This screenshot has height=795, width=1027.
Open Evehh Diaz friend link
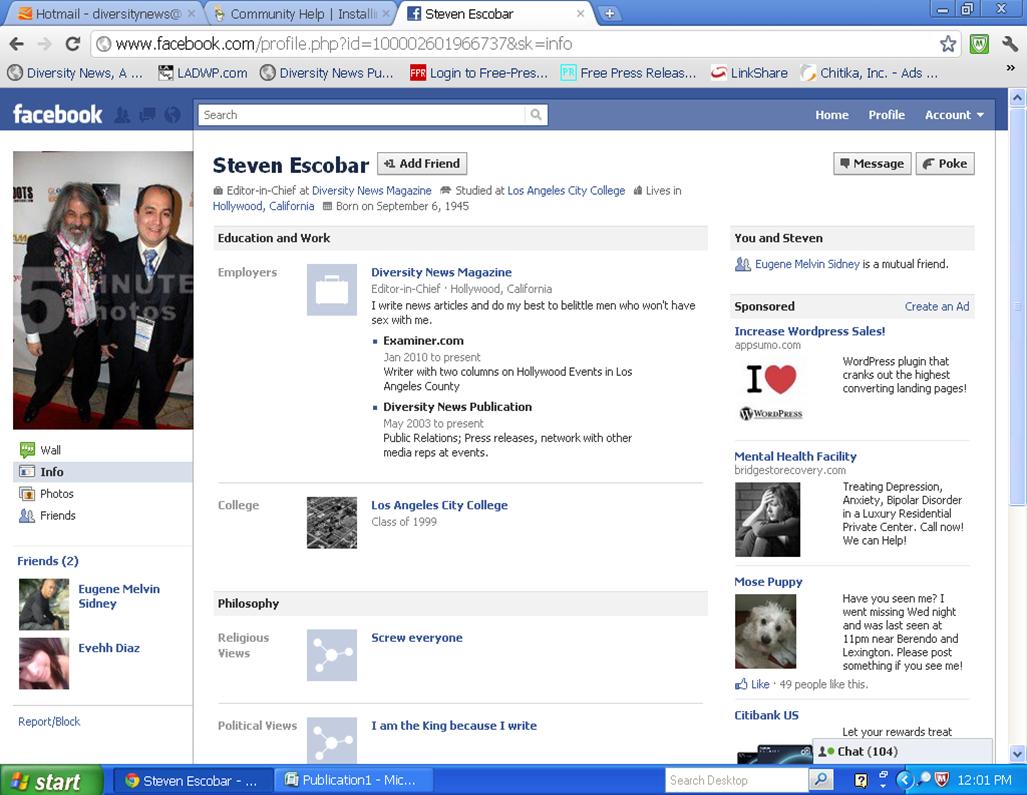click(109, 648)
